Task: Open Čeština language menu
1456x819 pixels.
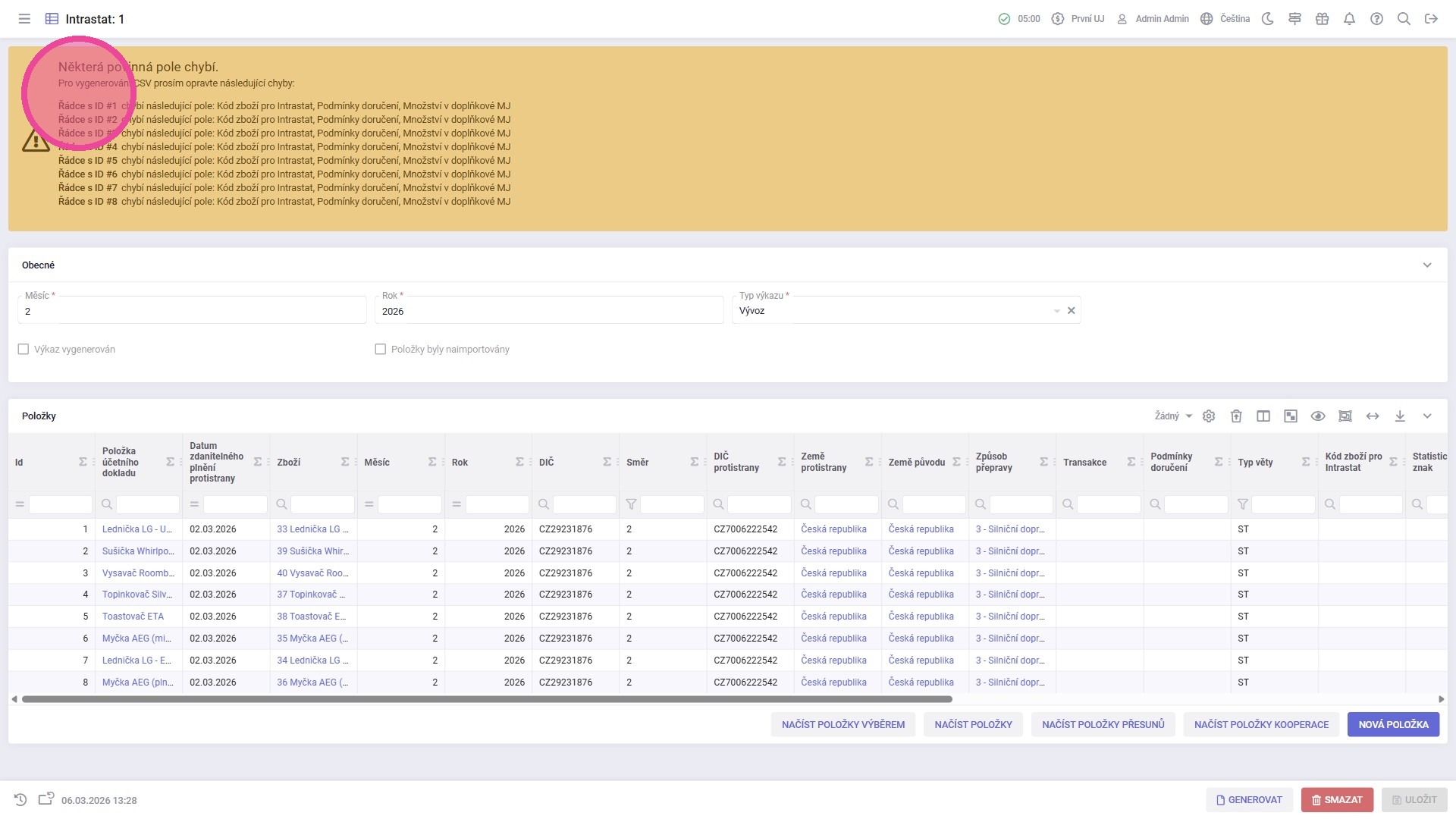Action: (1225, 19)
